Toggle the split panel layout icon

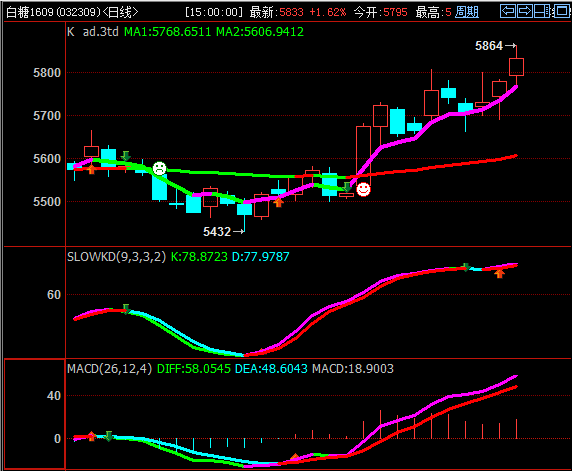pyautogui.click(x=542, y=11)
